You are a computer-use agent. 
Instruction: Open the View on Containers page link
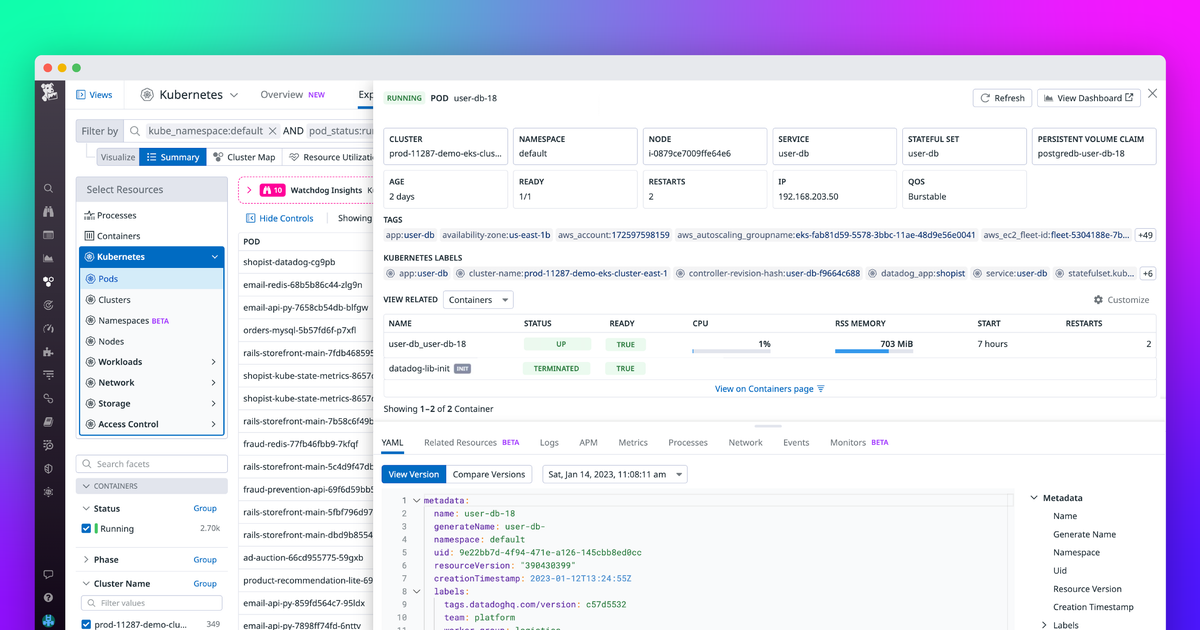point(770,388)
